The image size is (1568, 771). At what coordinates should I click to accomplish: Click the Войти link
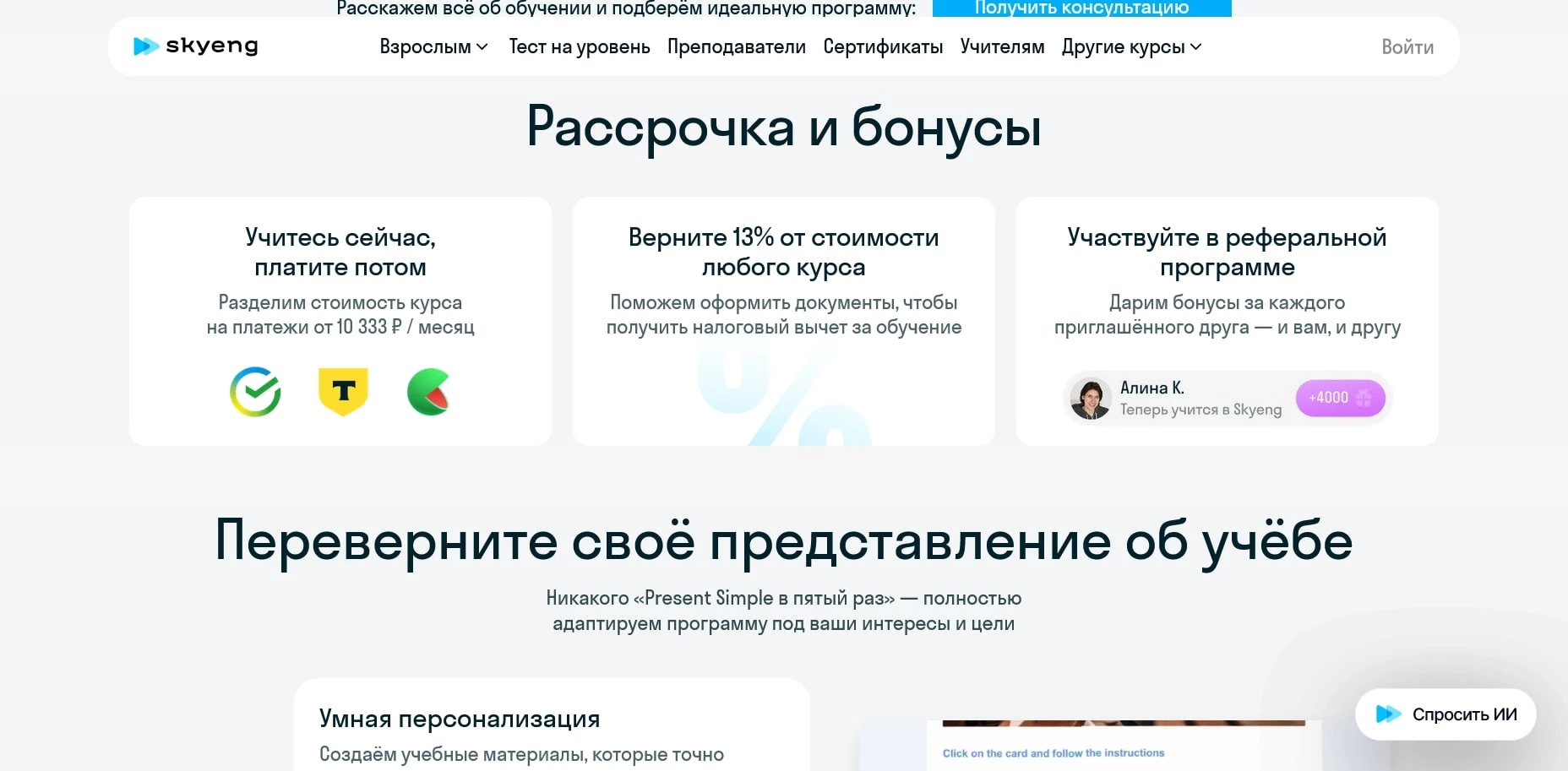[x=1406, y=47]
